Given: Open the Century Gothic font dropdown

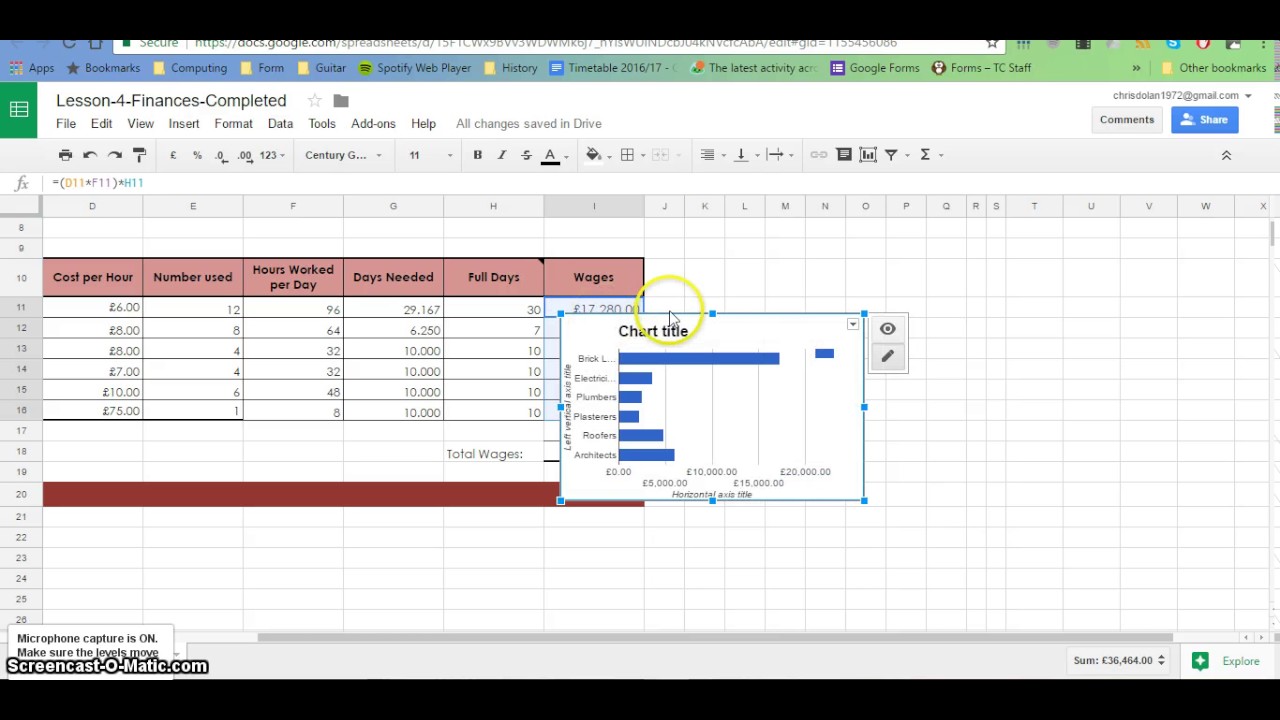Looking at the screenshot, I should coord(343,155).
